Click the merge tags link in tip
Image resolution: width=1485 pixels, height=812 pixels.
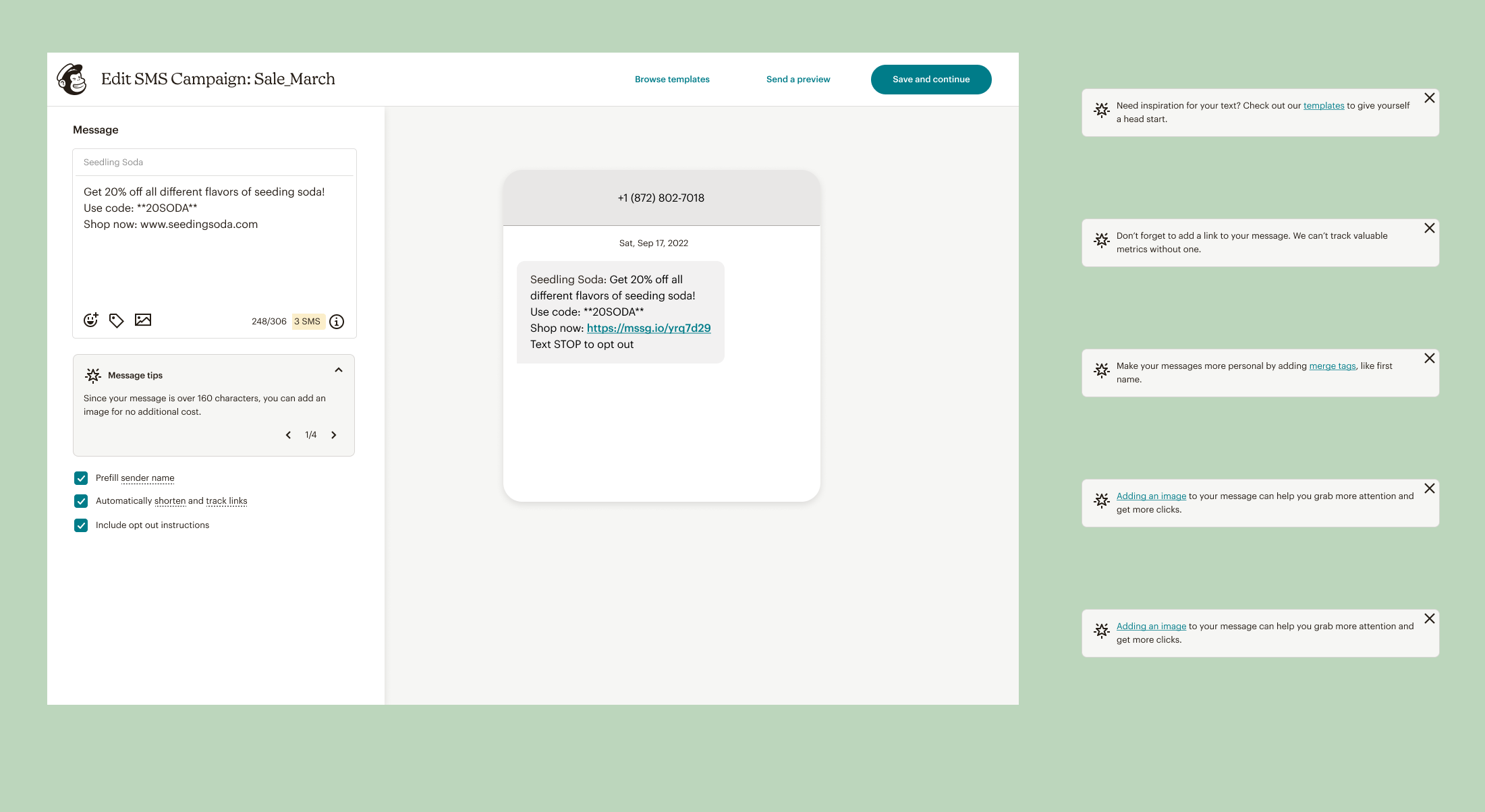pyautogui.click(x=1332, y=366)
